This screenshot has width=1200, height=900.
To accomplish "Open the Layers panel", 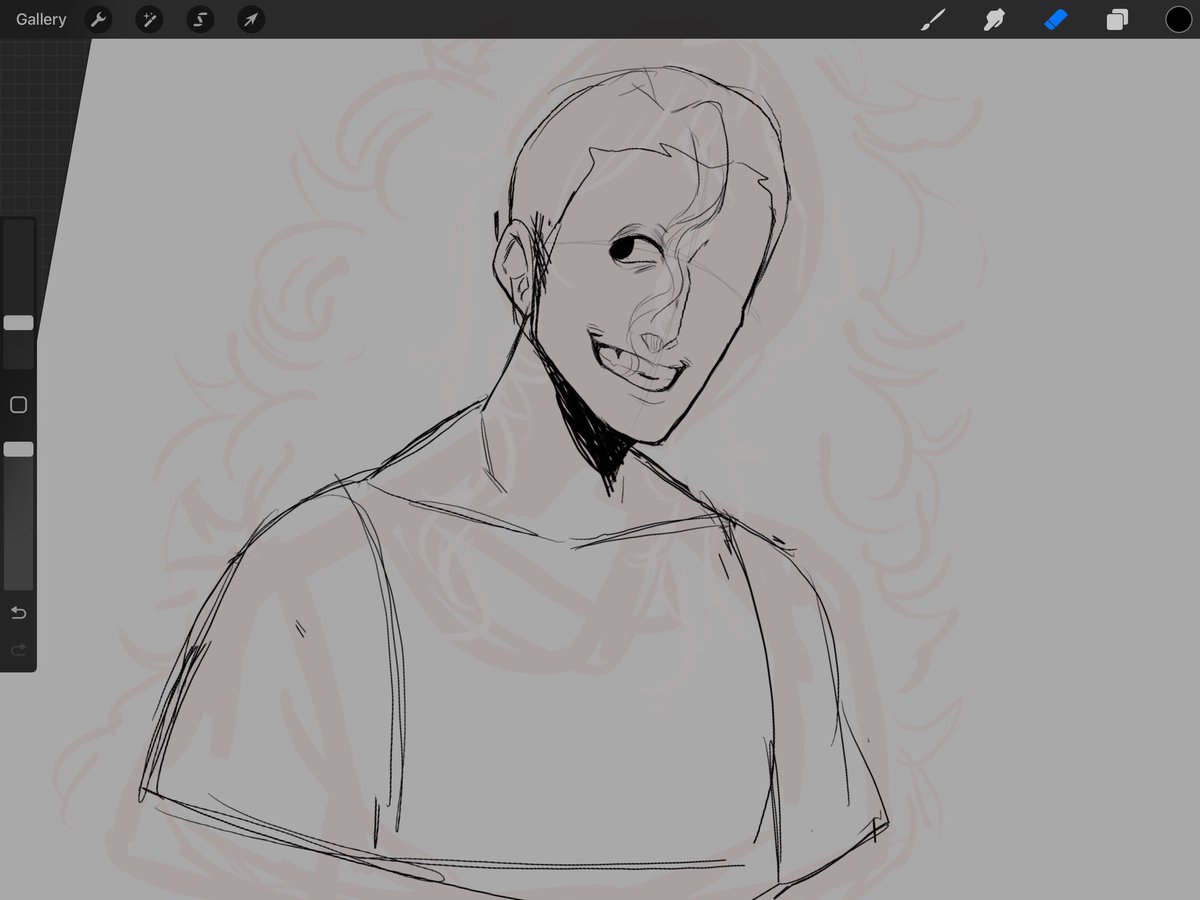I will [x=1117, y=19].
